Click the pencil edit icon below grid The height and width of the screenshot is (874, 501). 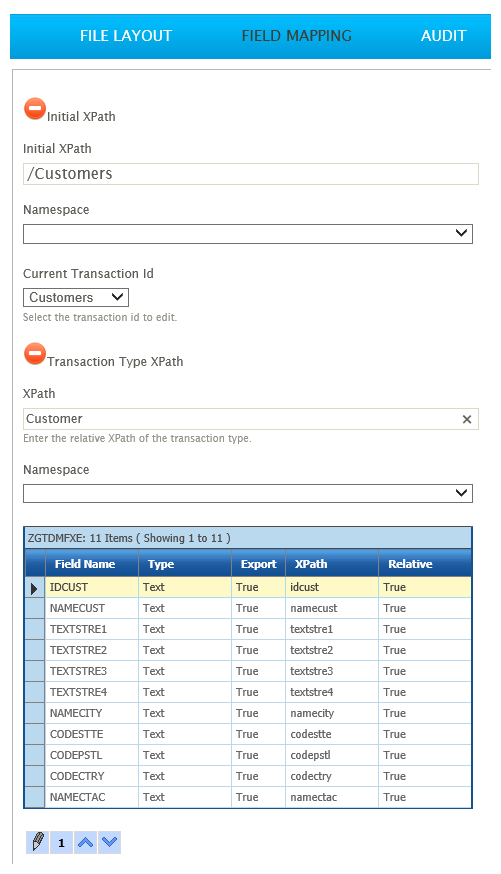point(37,842)
